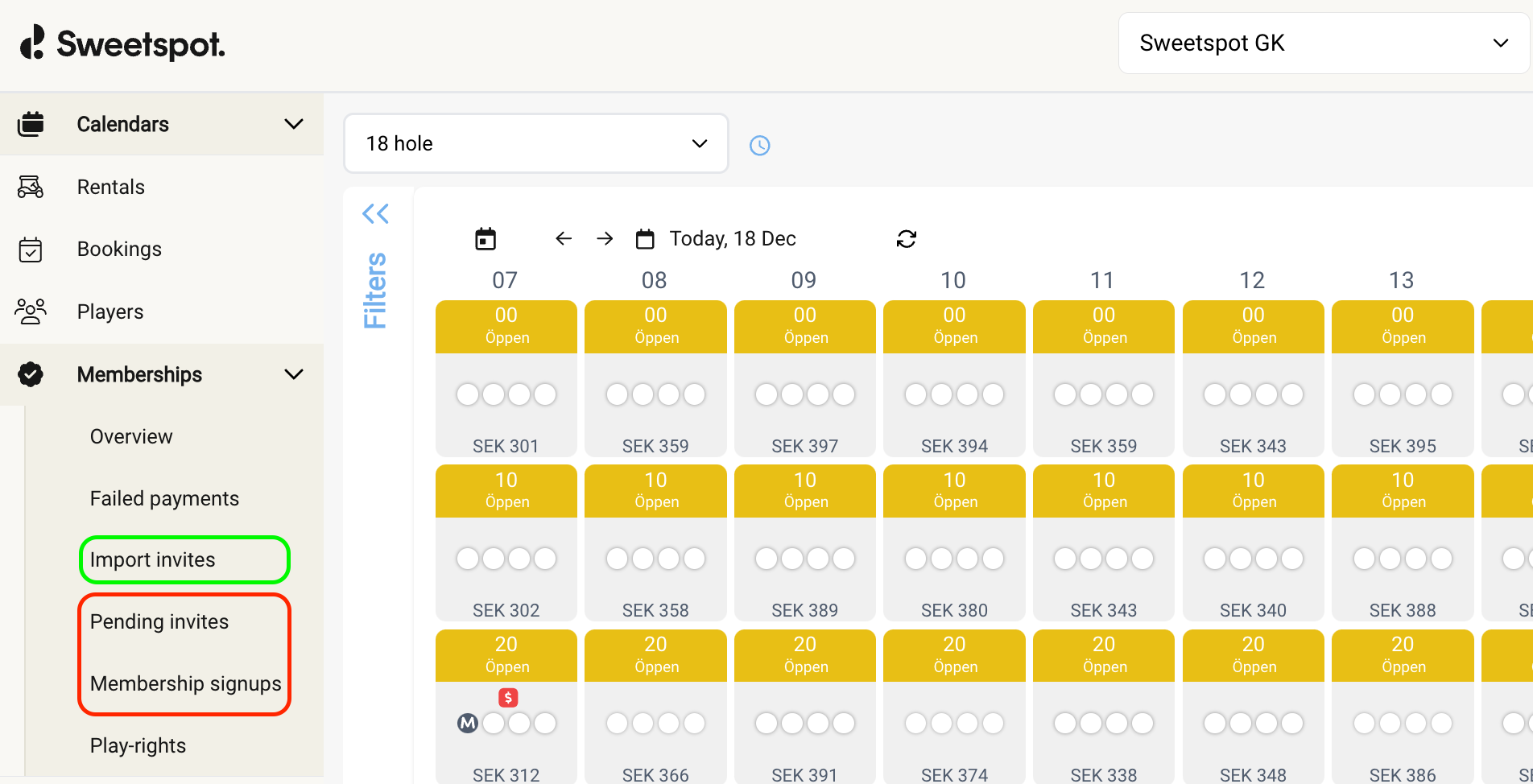This screenshot has width=1533, height=784.
Task: Open the Calendars sidebar icon
Action: [31, 124]
